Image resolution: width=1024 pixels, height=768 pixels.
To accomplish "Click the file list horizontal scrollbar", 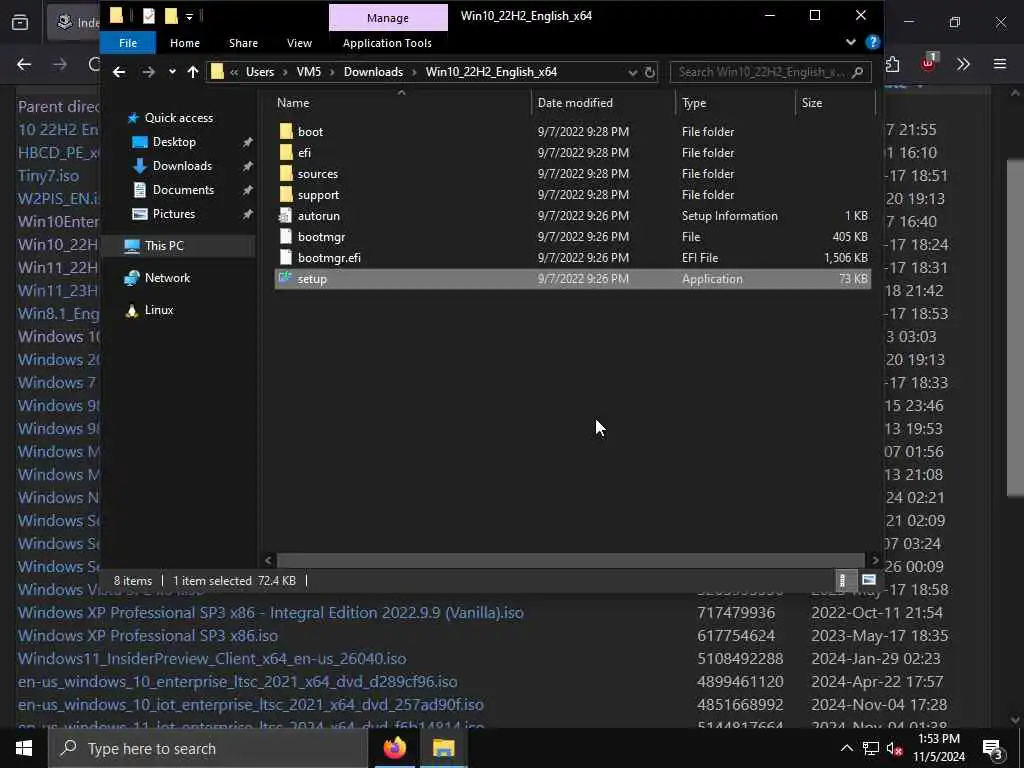I will tap(571, 560).
